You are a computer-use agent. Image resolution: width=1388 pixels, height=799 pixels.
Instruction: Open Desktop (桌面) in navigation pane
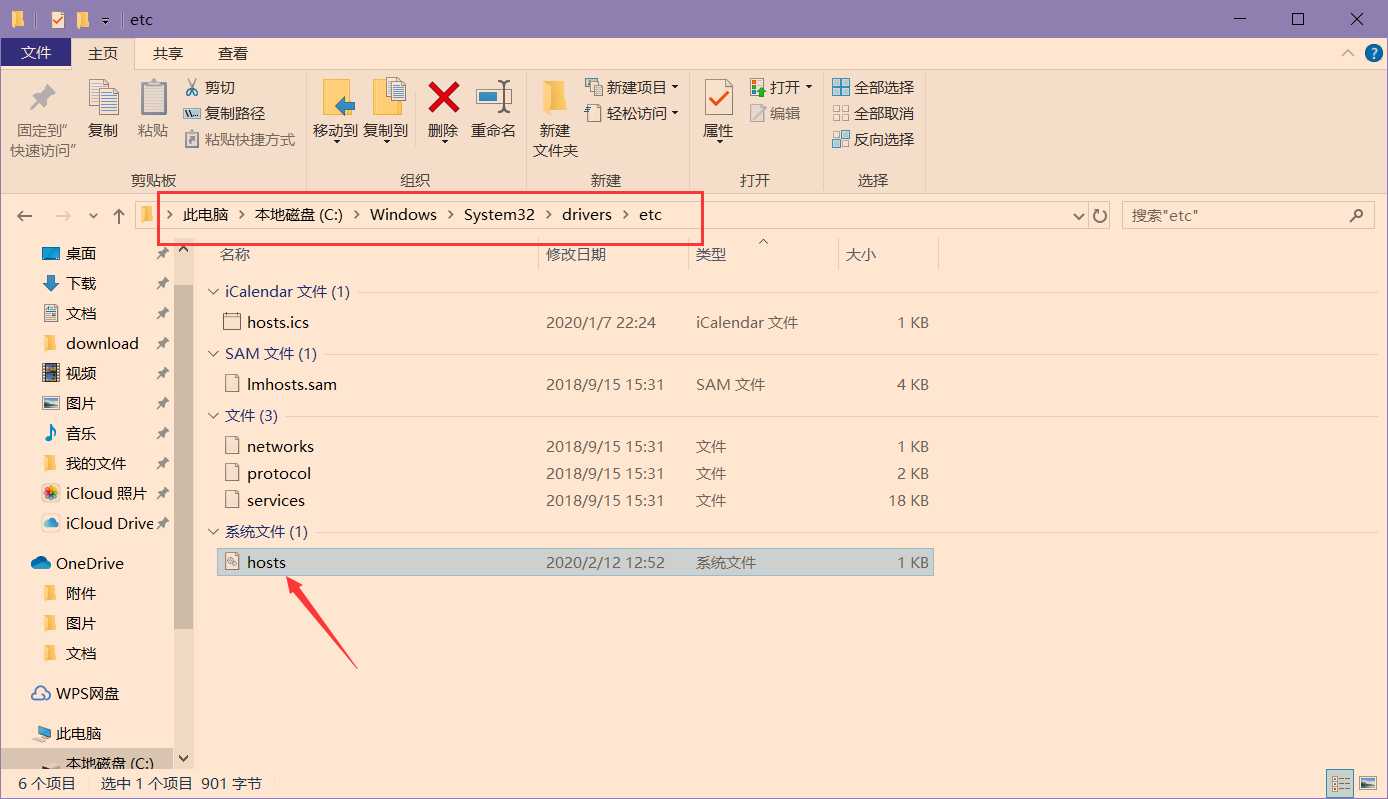tap(81, 253)
